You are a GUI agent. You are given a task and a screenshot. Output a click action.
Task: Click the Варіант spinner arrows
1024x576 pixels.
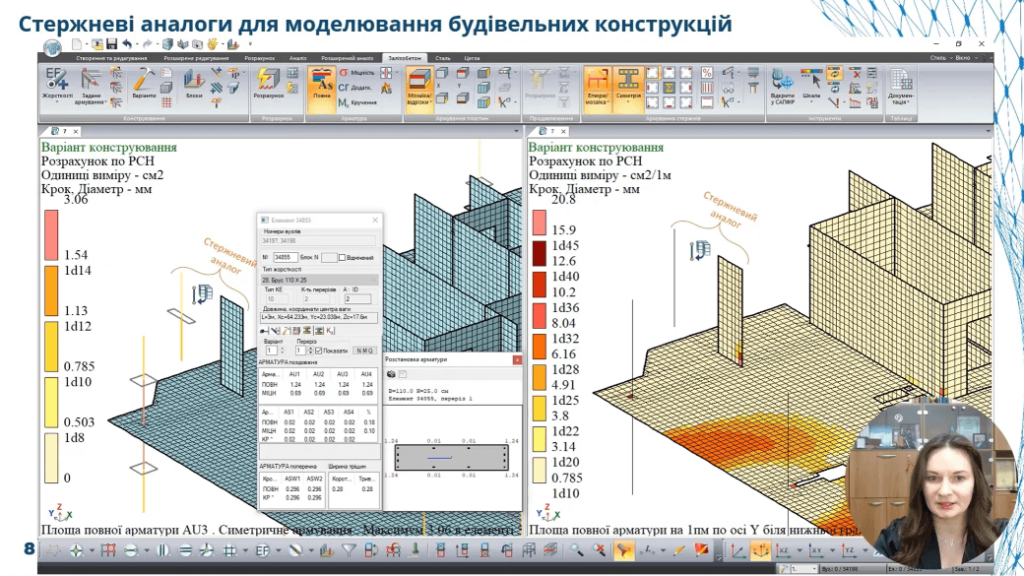[281, 351]
